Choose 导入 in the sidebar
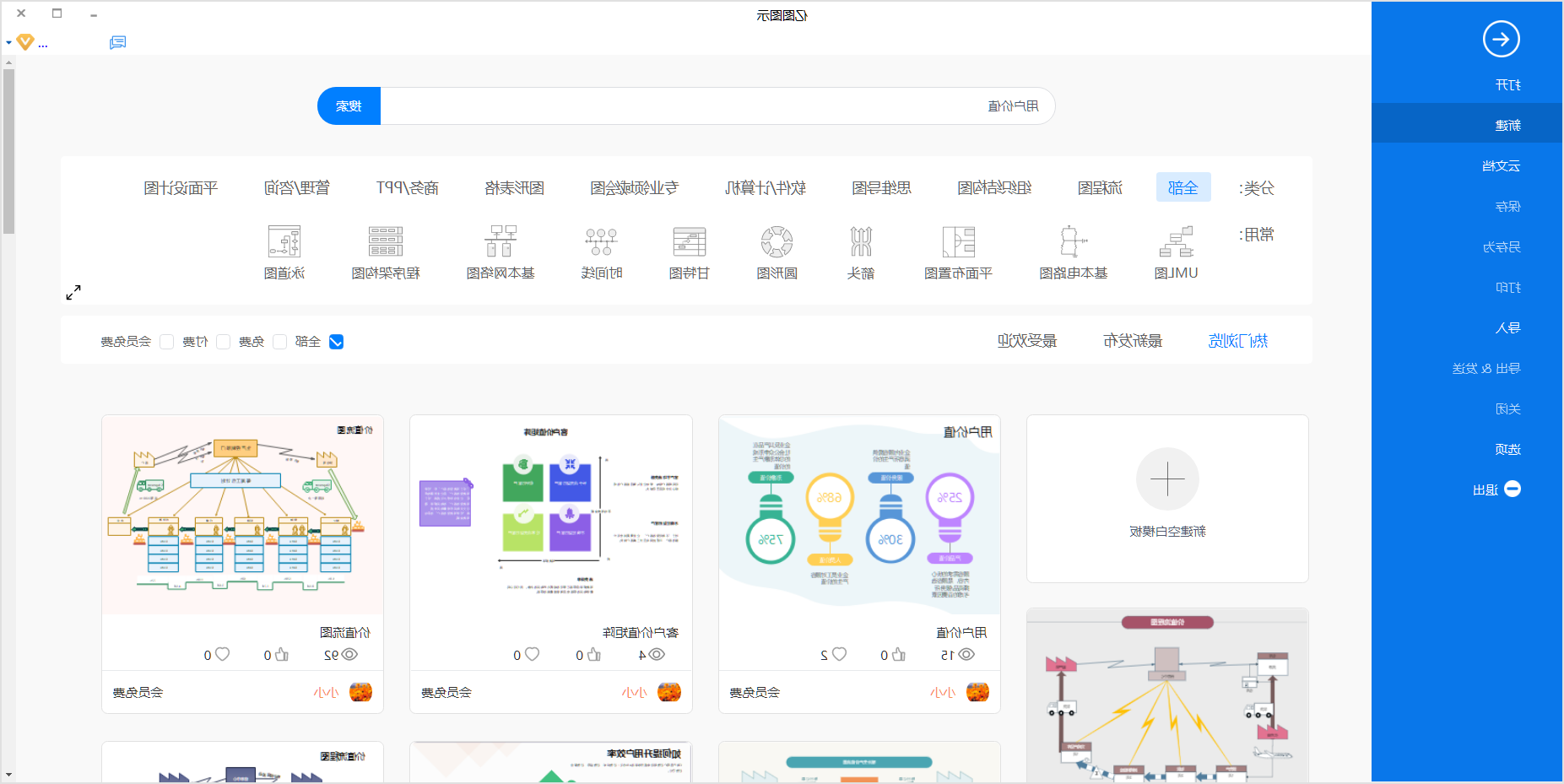1564x784 pixels. pyautogui.click(x=1507, y=327)
